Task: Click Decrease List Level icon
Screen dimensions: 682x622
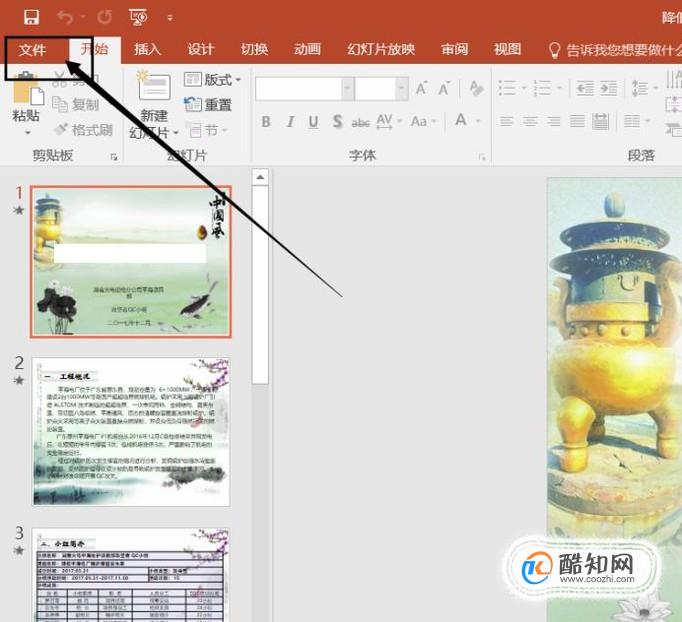Action: [x=585, y=88]
